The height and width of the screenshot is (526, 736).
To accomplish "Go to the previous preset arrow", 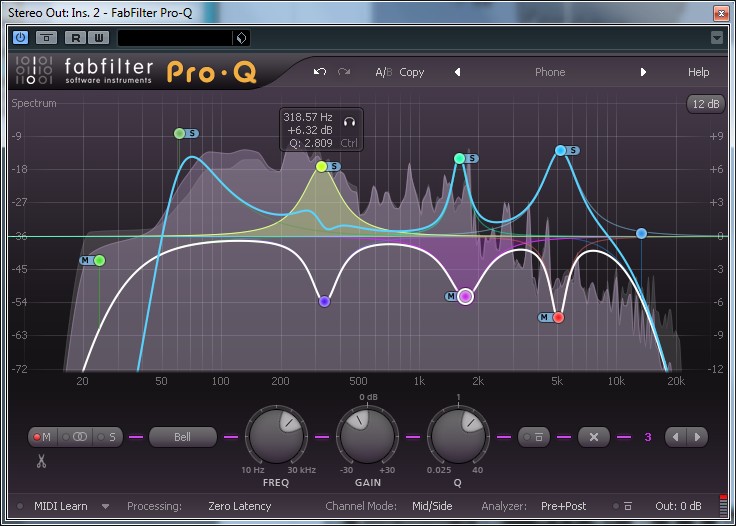I will point(457,72).
